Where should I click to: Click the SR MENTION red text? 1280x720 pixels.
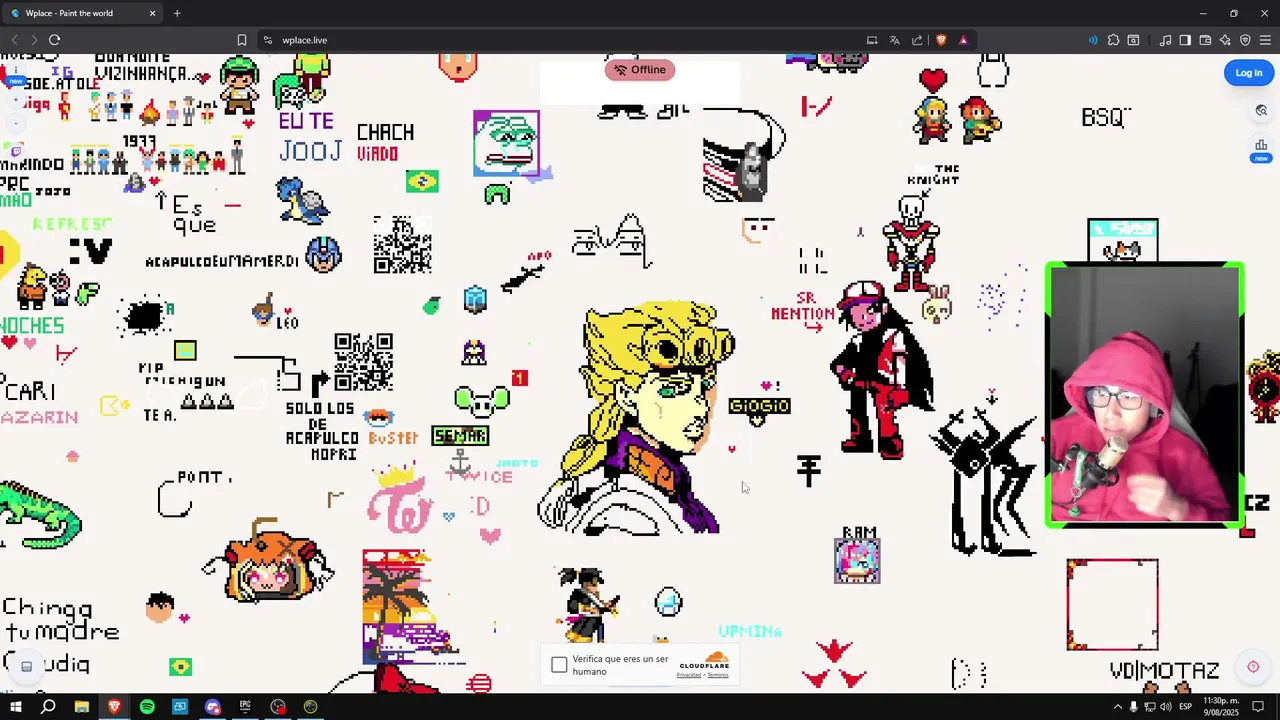click(x=803, y=306)
